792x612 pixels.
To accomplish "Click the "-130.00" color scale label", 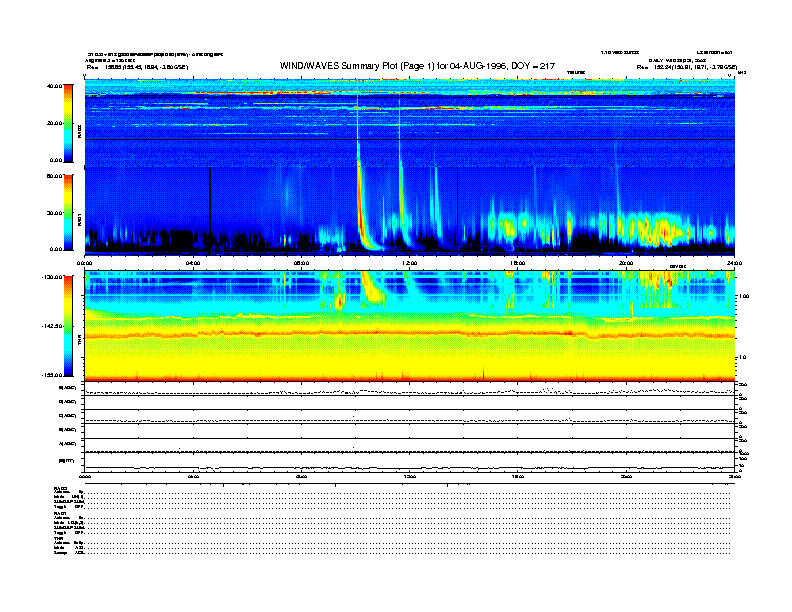I will [52, 277].
